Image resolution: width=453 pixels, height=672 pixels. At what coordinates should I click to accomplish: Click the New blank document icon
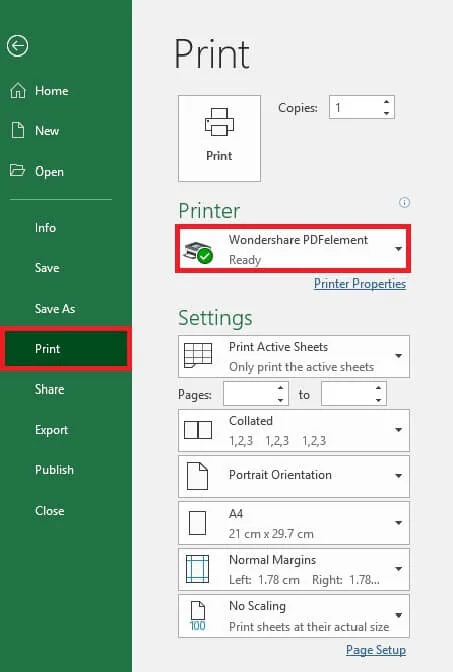[x=18, y=130]
